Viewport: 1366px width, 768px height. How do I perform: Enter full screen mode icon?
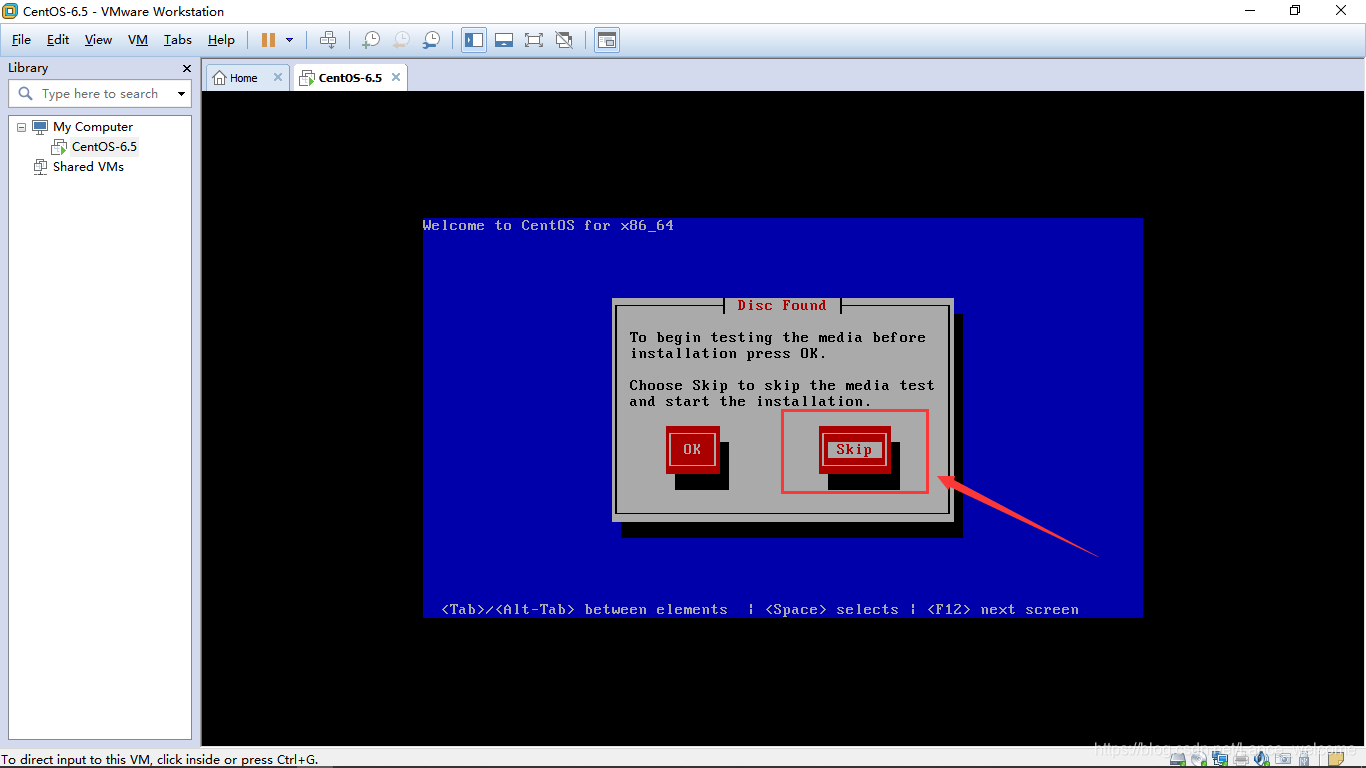(x=534, y=40)
